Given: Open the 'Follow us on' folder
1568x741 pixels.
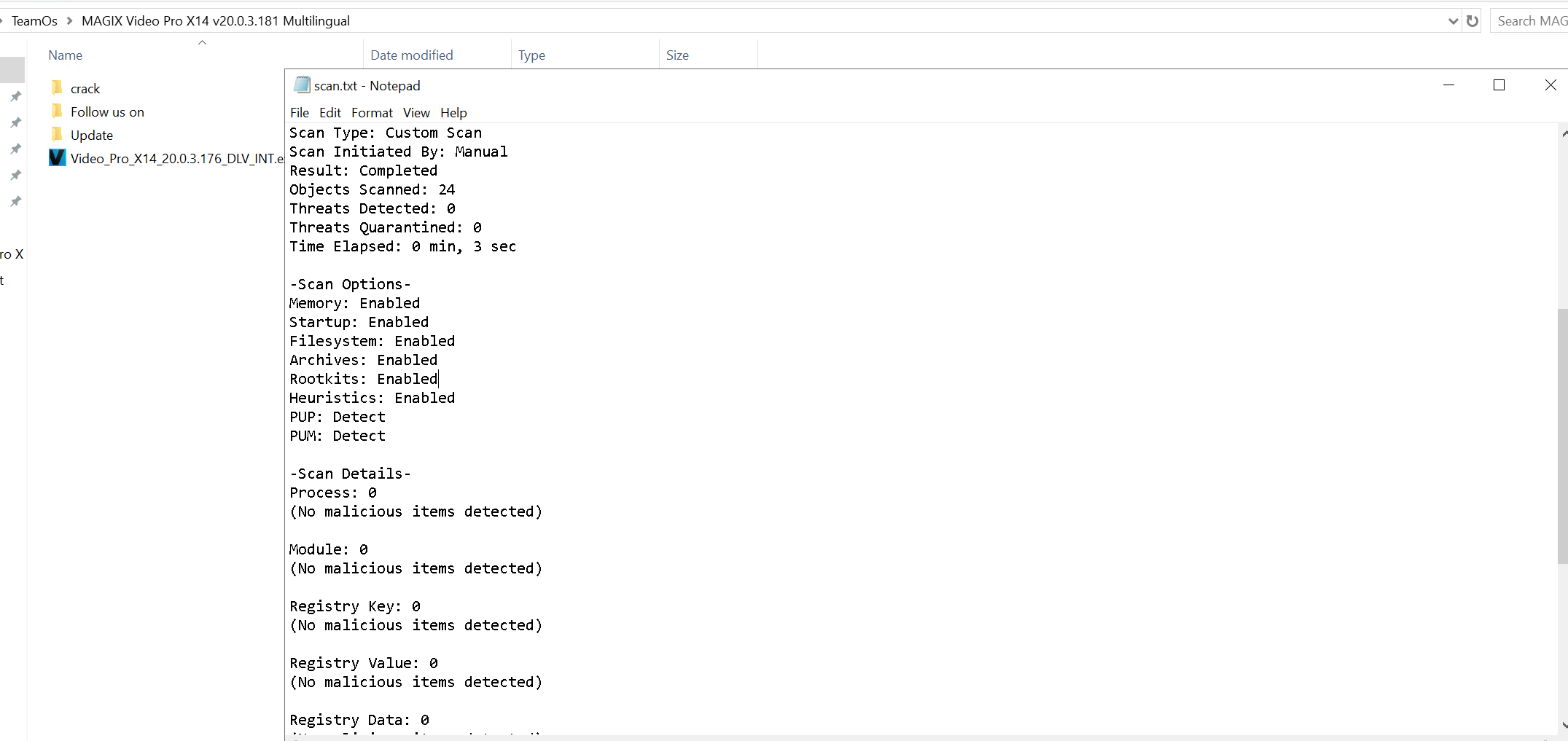Looking at the screenshot, I should point(107,111).
